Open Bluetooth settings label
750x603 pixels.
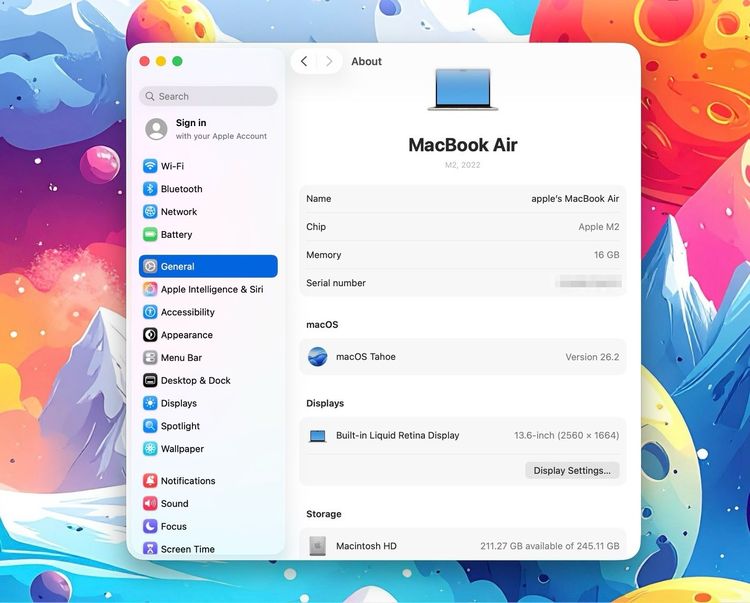click(x=181, y=189)
